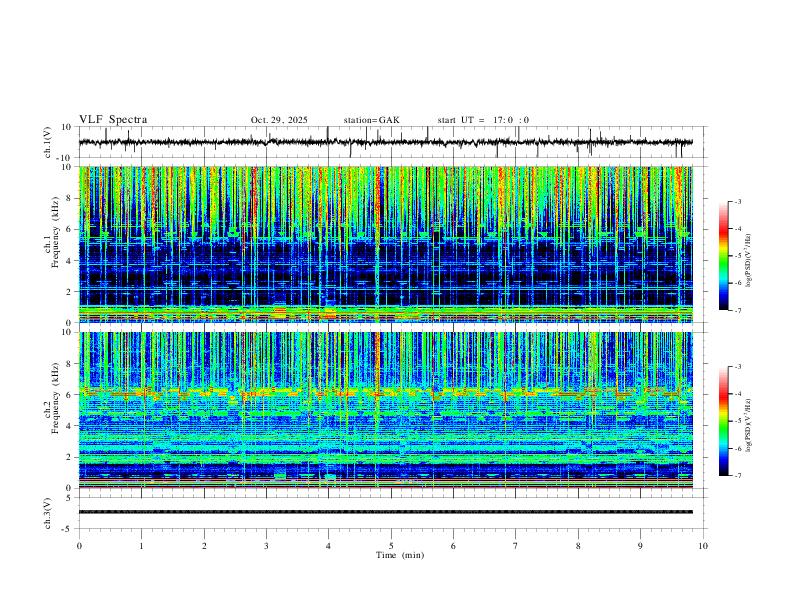792x612 pixels.
Task: Click the ch.1 "Frequency (kHz)" axis label
Action: tap(55, 233)
